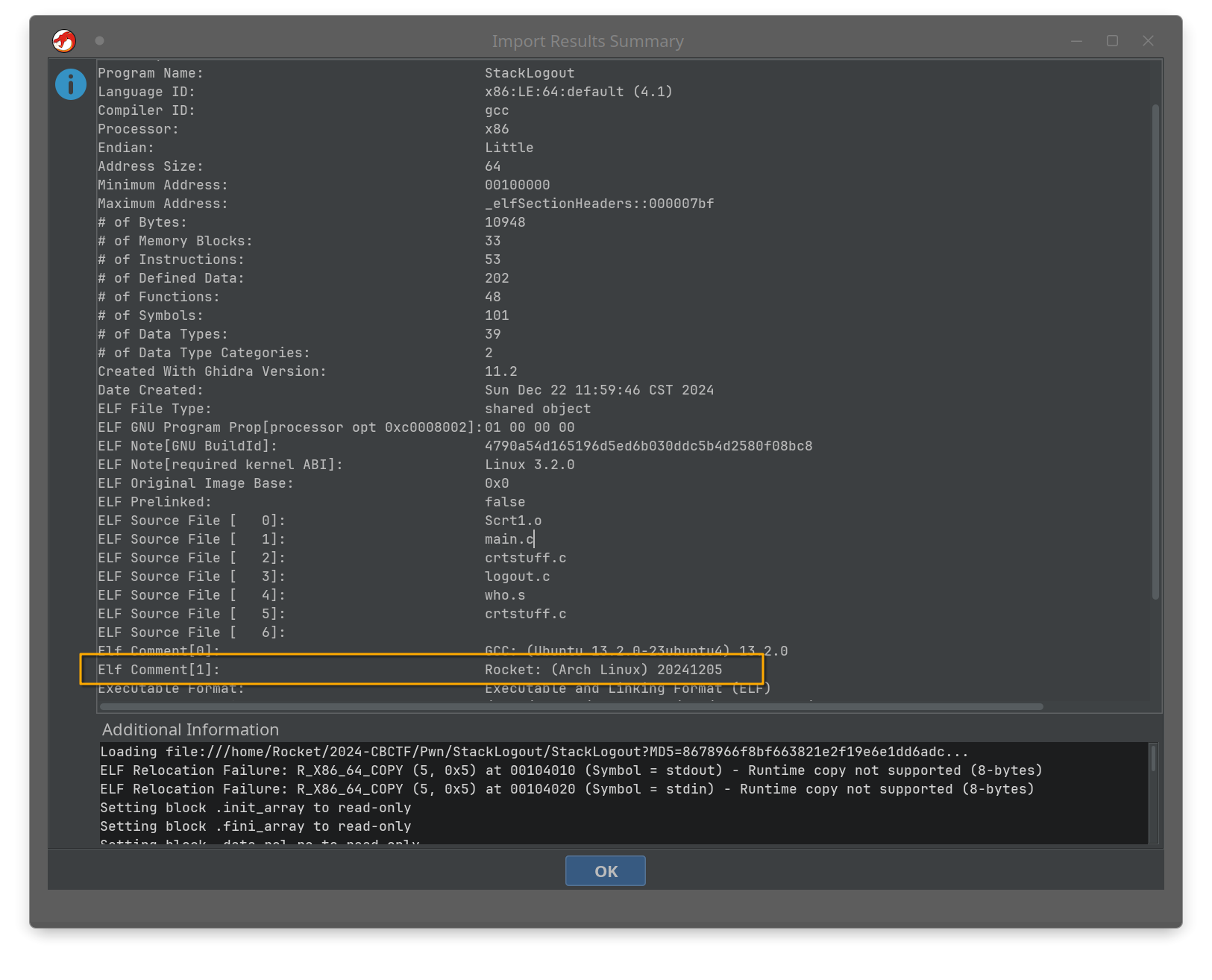The image size is (1212, 980).
Task: Click the blue information icon
Action: pyautogui.click(x=71, y=84)
